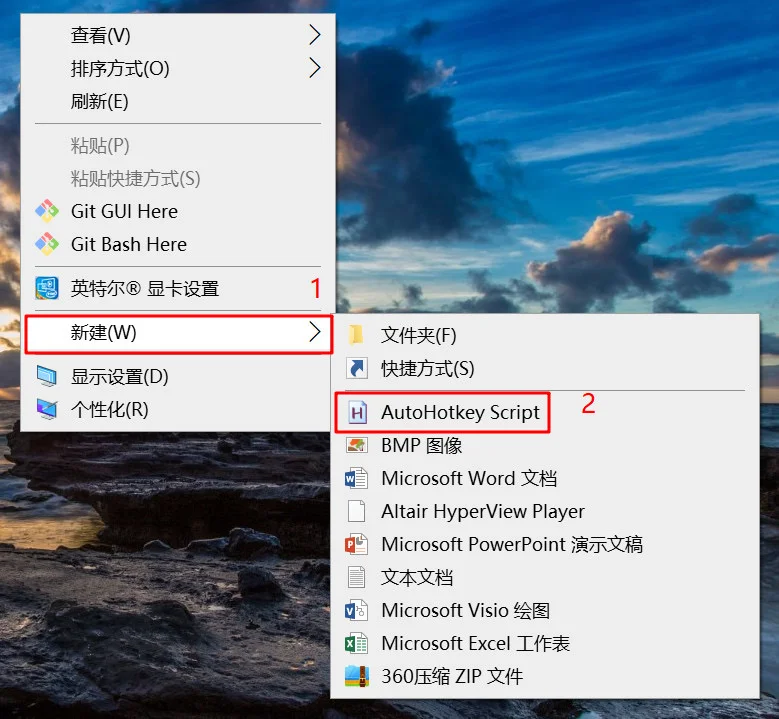Create new 360压缩 ZIP 文件

[x=545, y=676]
